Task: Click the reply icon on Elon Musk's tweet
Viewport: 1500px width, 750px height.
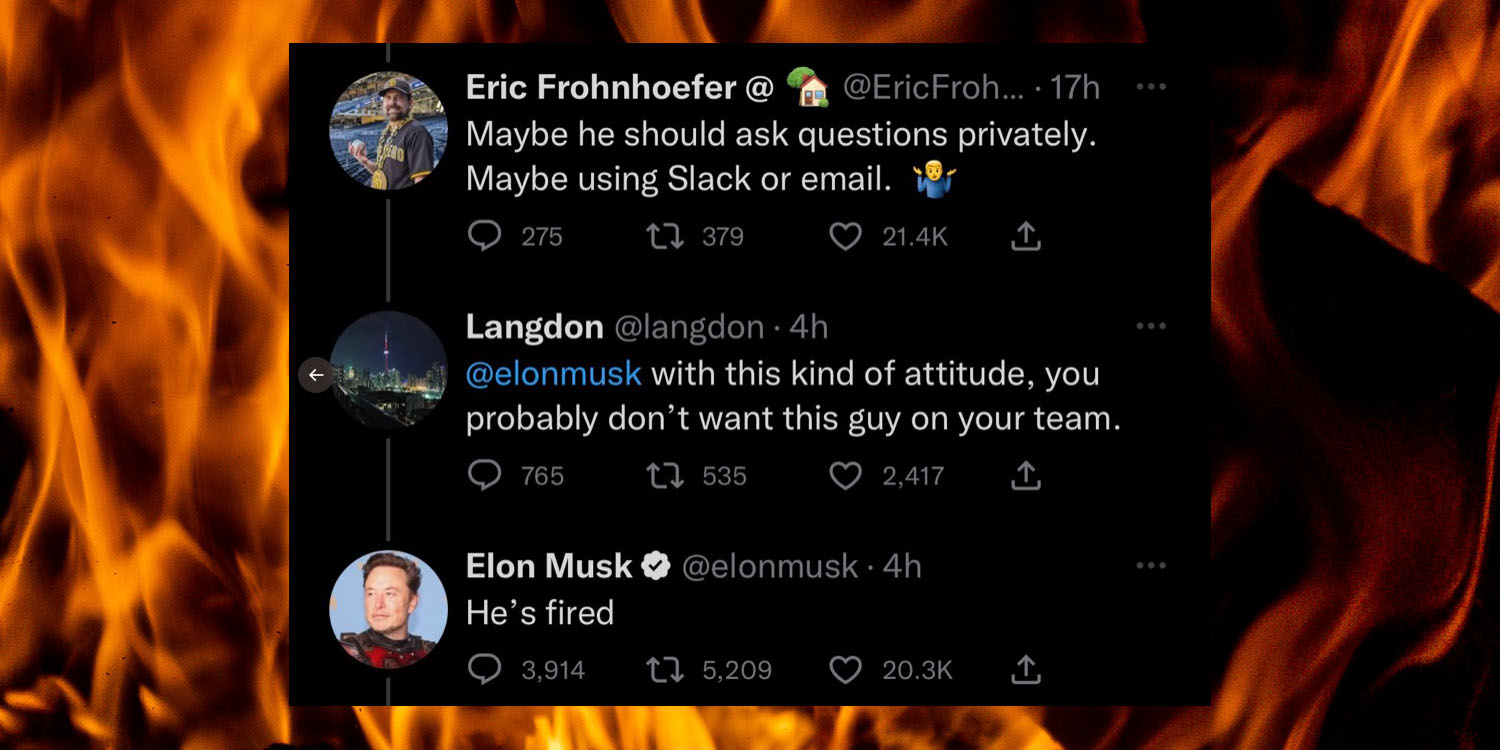Action: pos(487,670)
